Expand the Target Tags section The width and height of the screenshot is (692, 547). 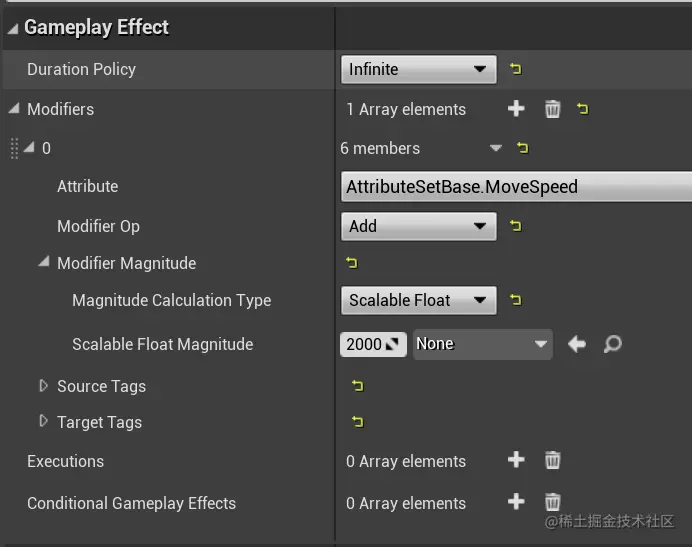[x=43, y=421]
